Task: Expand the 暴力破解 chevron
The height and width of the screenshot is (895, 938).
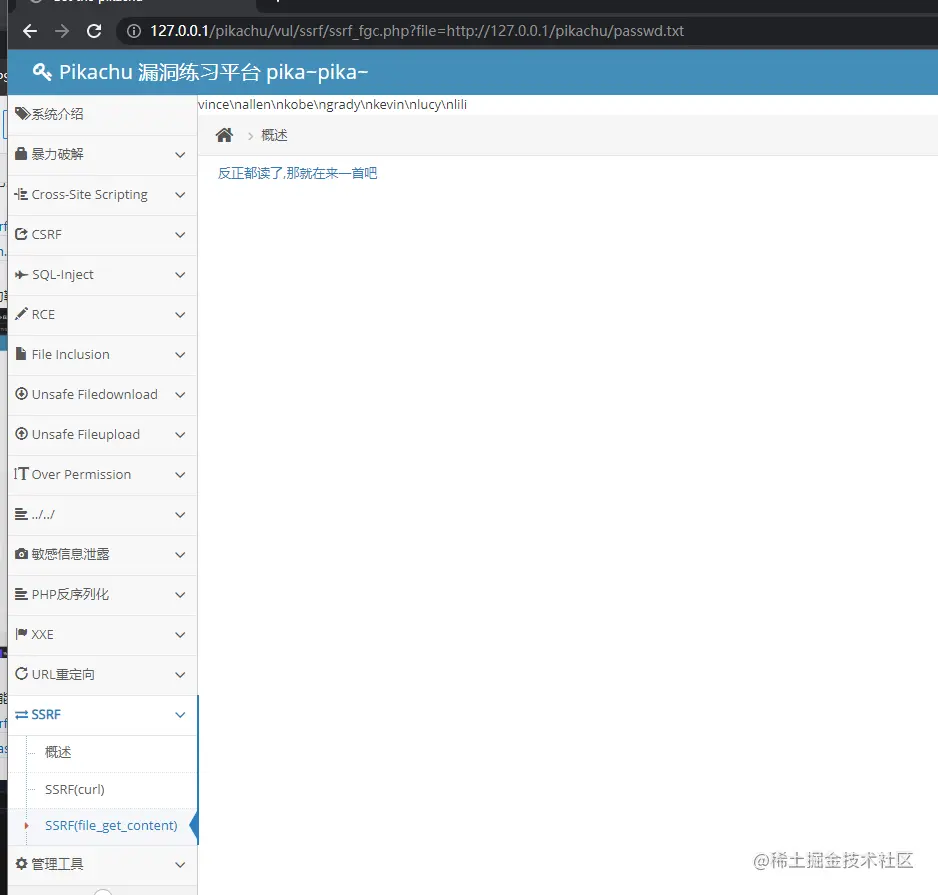Action: [x=180, y=155]
